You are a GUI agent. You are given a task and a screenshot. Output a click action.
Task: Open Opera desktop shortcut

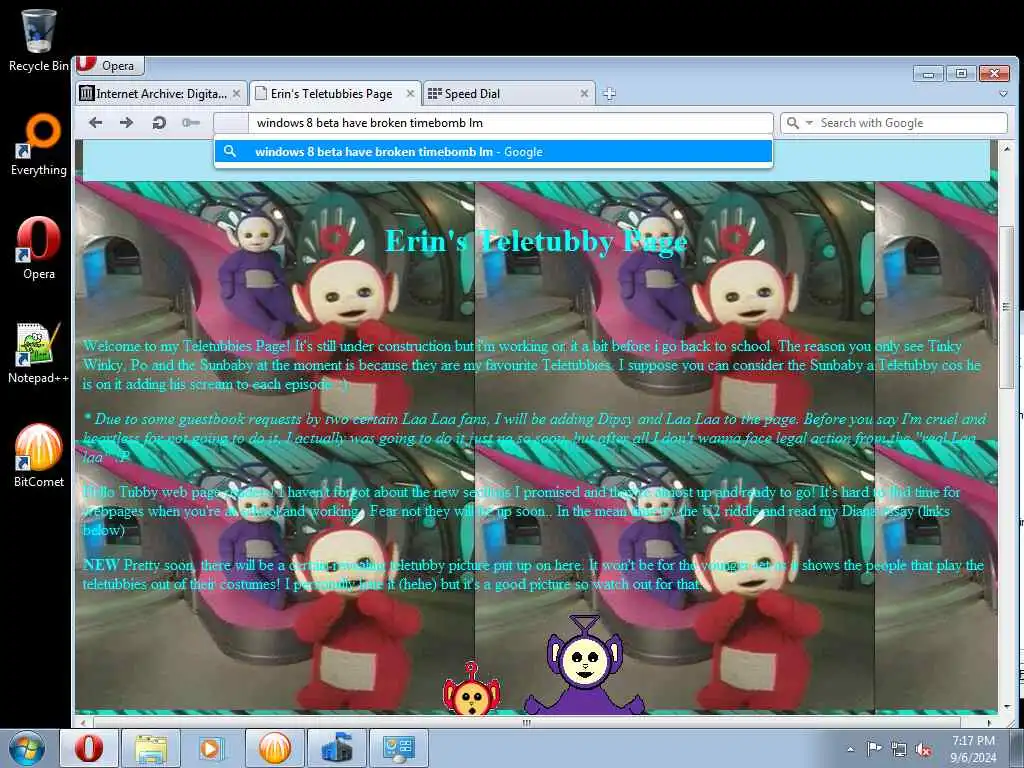click(x=39, y=248)
